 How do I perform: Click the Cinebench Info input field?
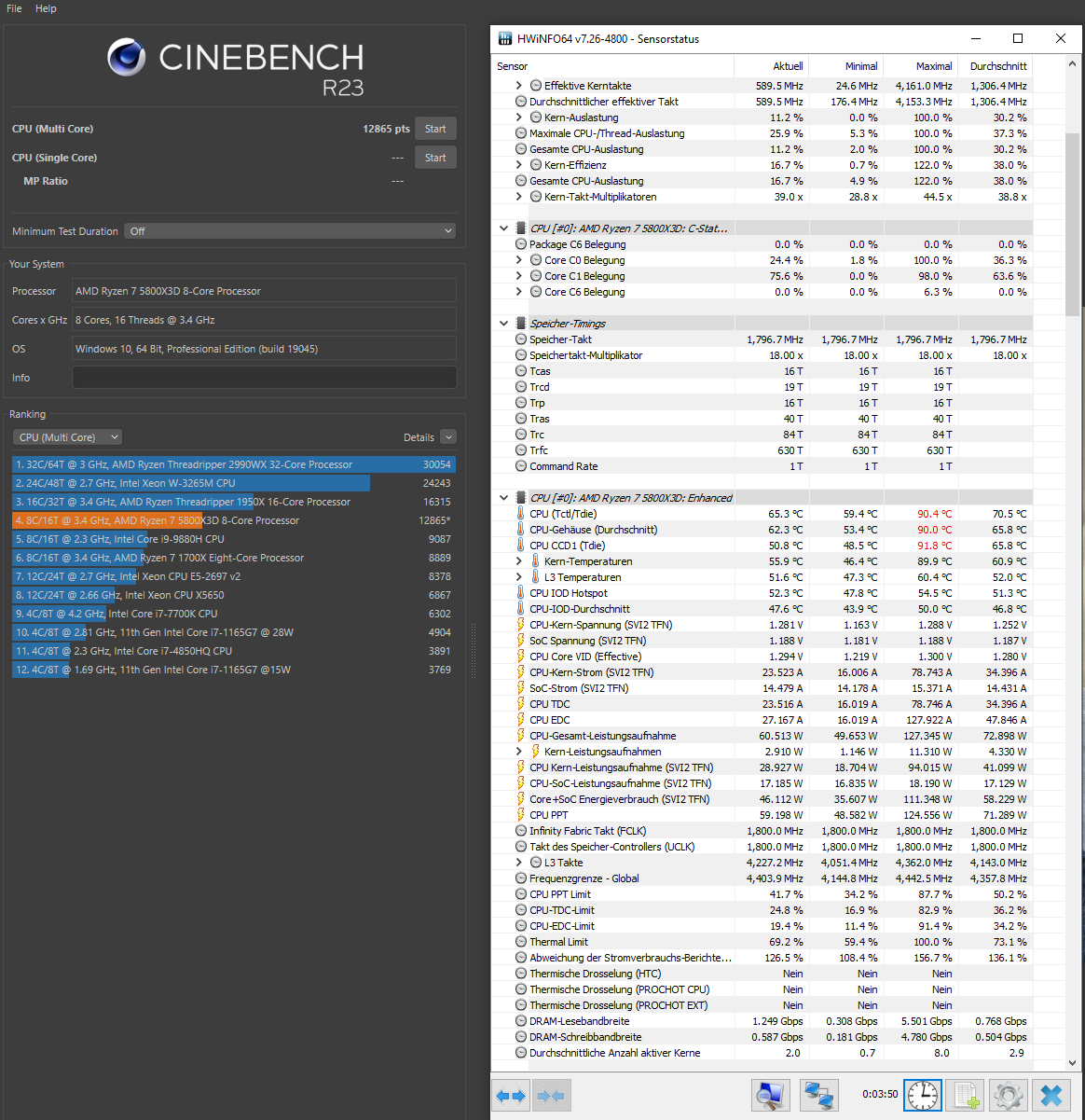point(265,378)
